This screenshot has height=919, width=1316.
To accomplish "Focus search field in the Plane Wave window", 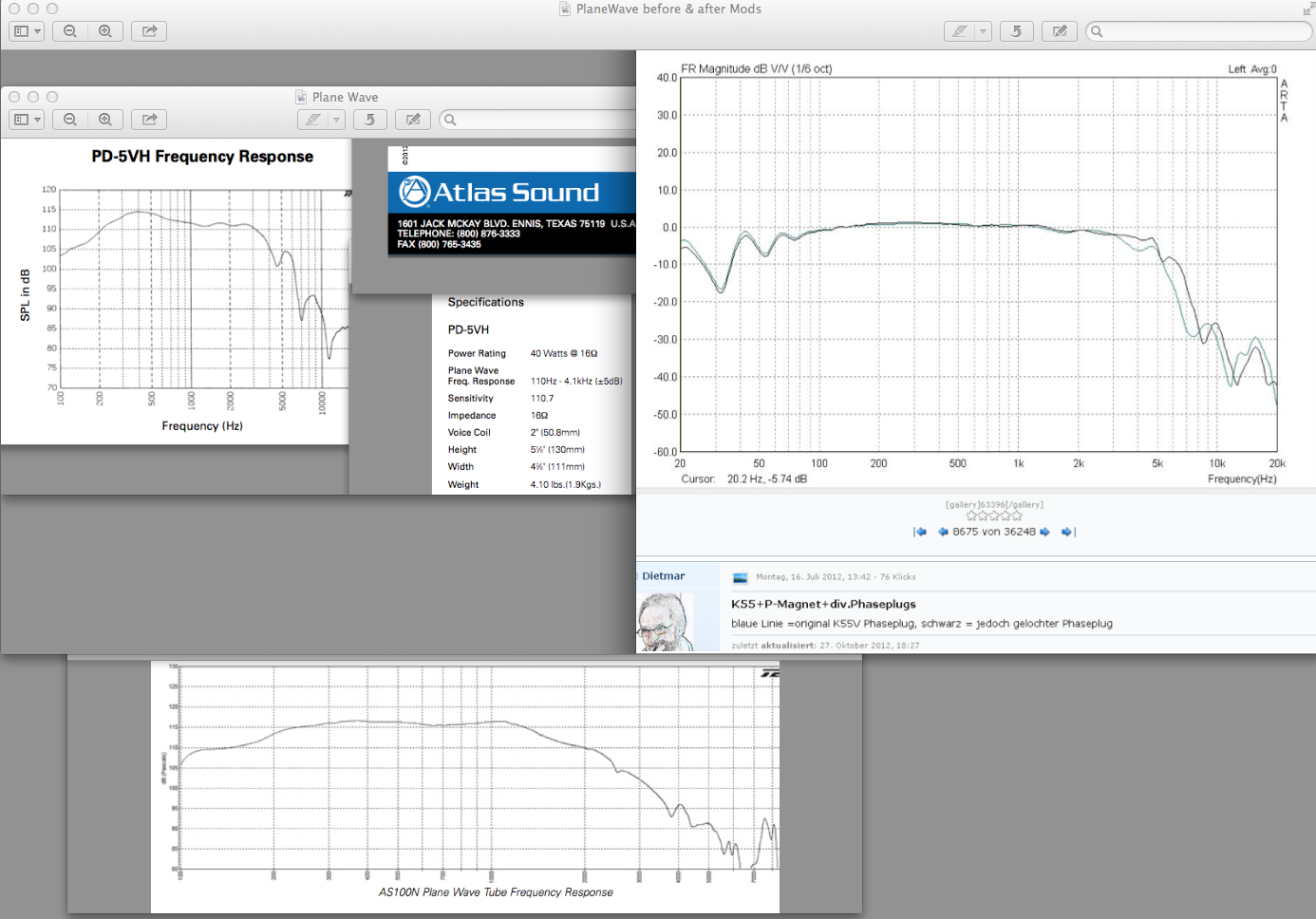I will coord(537,120).
